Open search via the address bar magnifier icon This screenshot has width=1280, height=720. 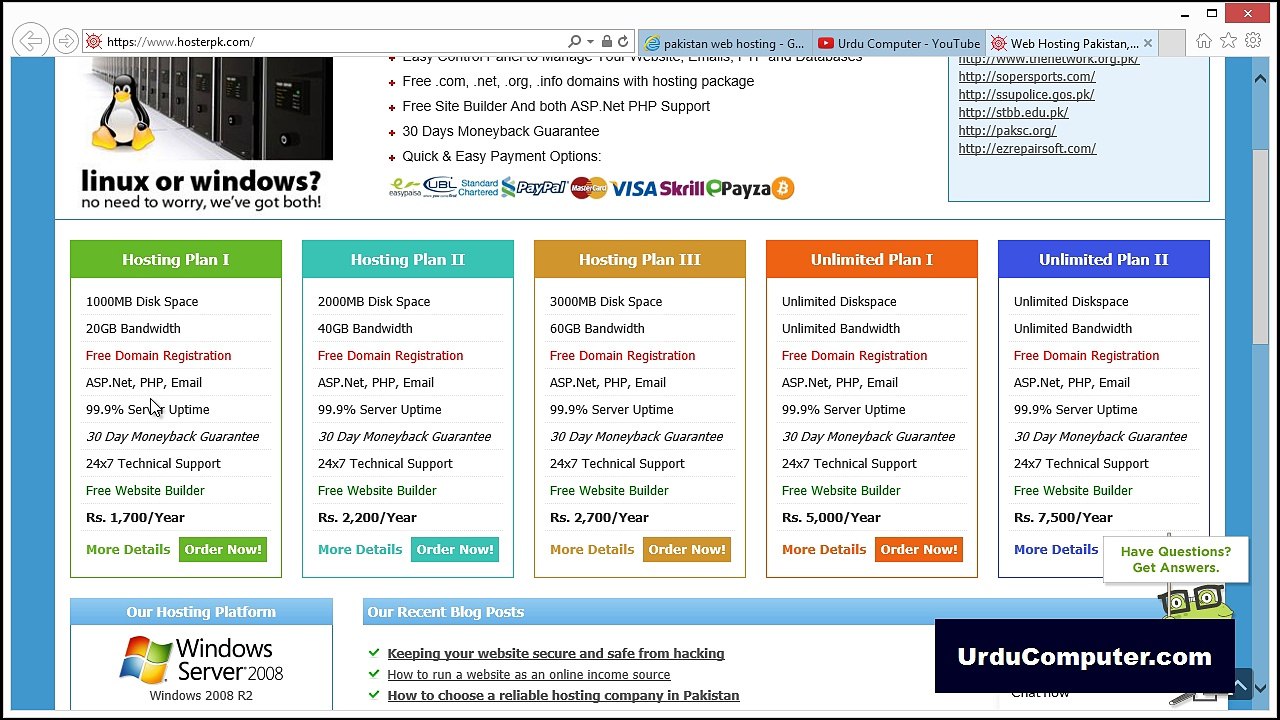(x=574, y=42)
